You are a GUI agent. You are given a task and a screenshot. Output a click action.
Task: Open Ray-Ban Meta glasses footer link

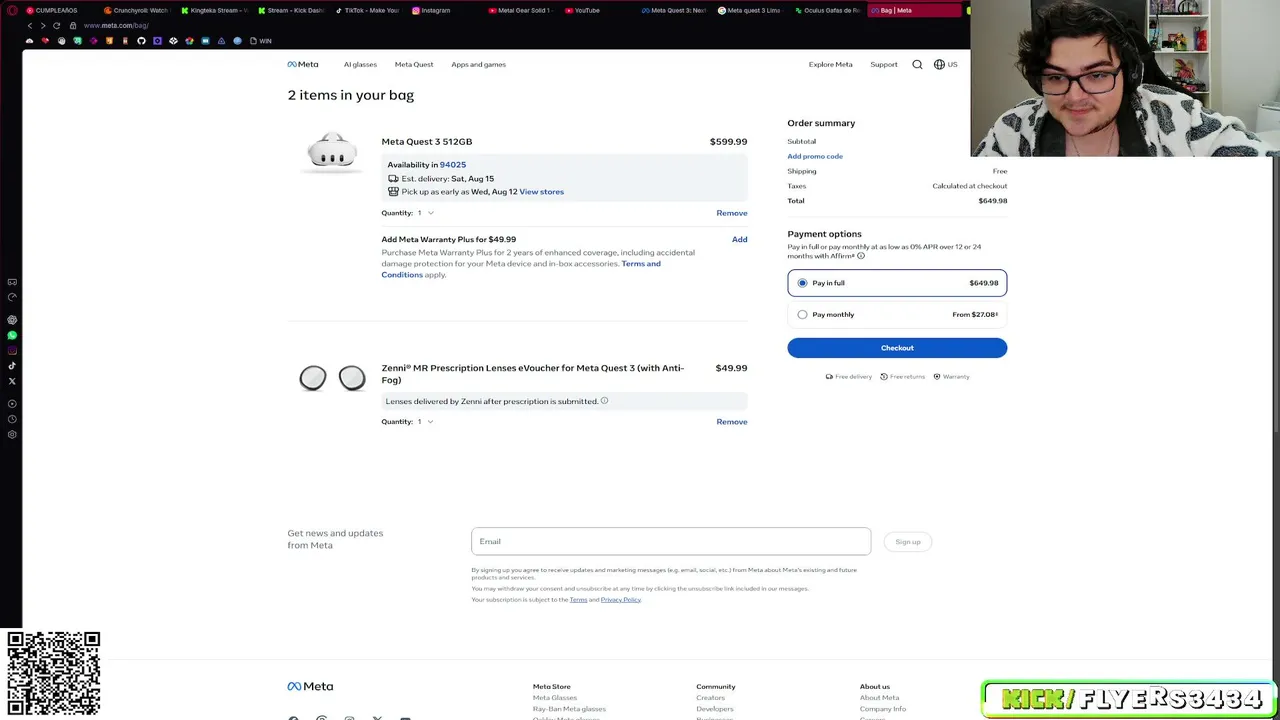569,709
